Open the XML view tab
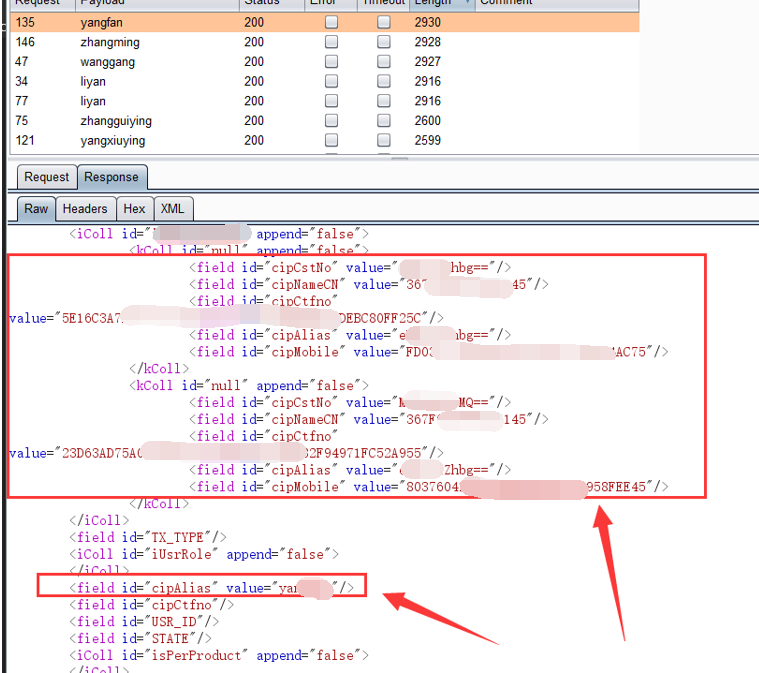The width and height of the screenshot is (759, 673). point(172,209)
